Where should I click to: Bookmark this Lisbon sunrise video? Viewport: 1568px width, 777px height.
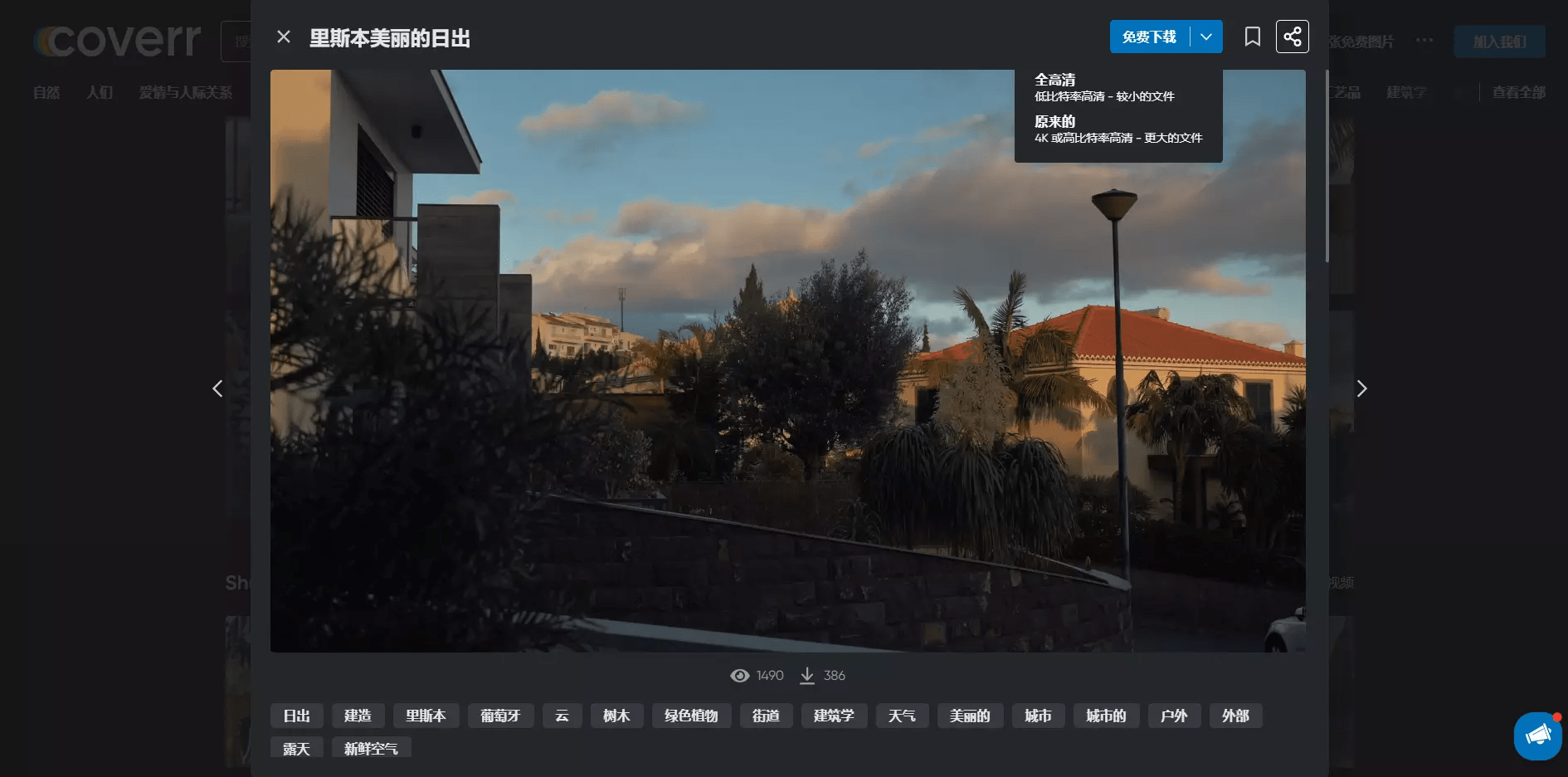click(x=1252, y=37)
